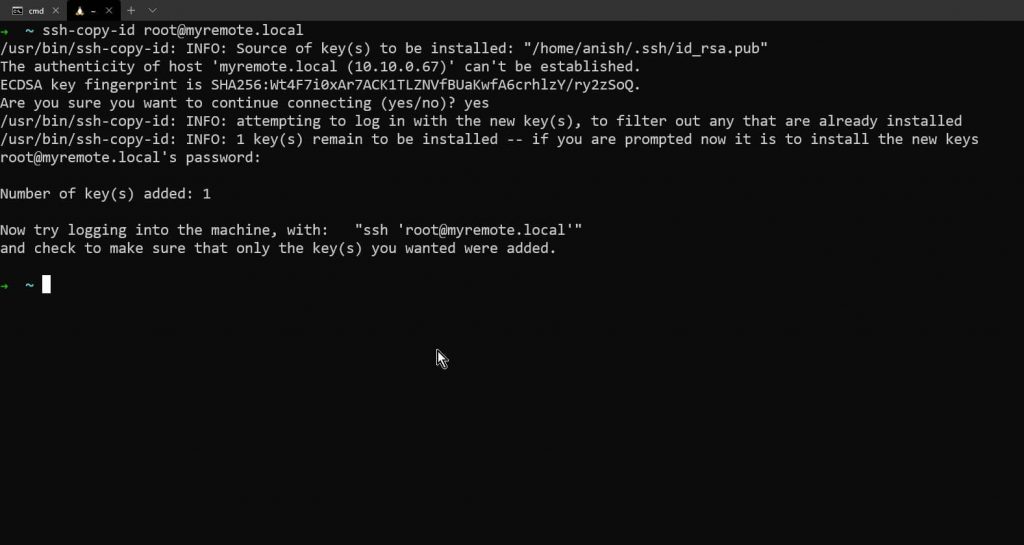The height and width of the screenshot is (545, 1024).
Task: Click the root@myremote.local's password prompt line
Action: point(131,157)
